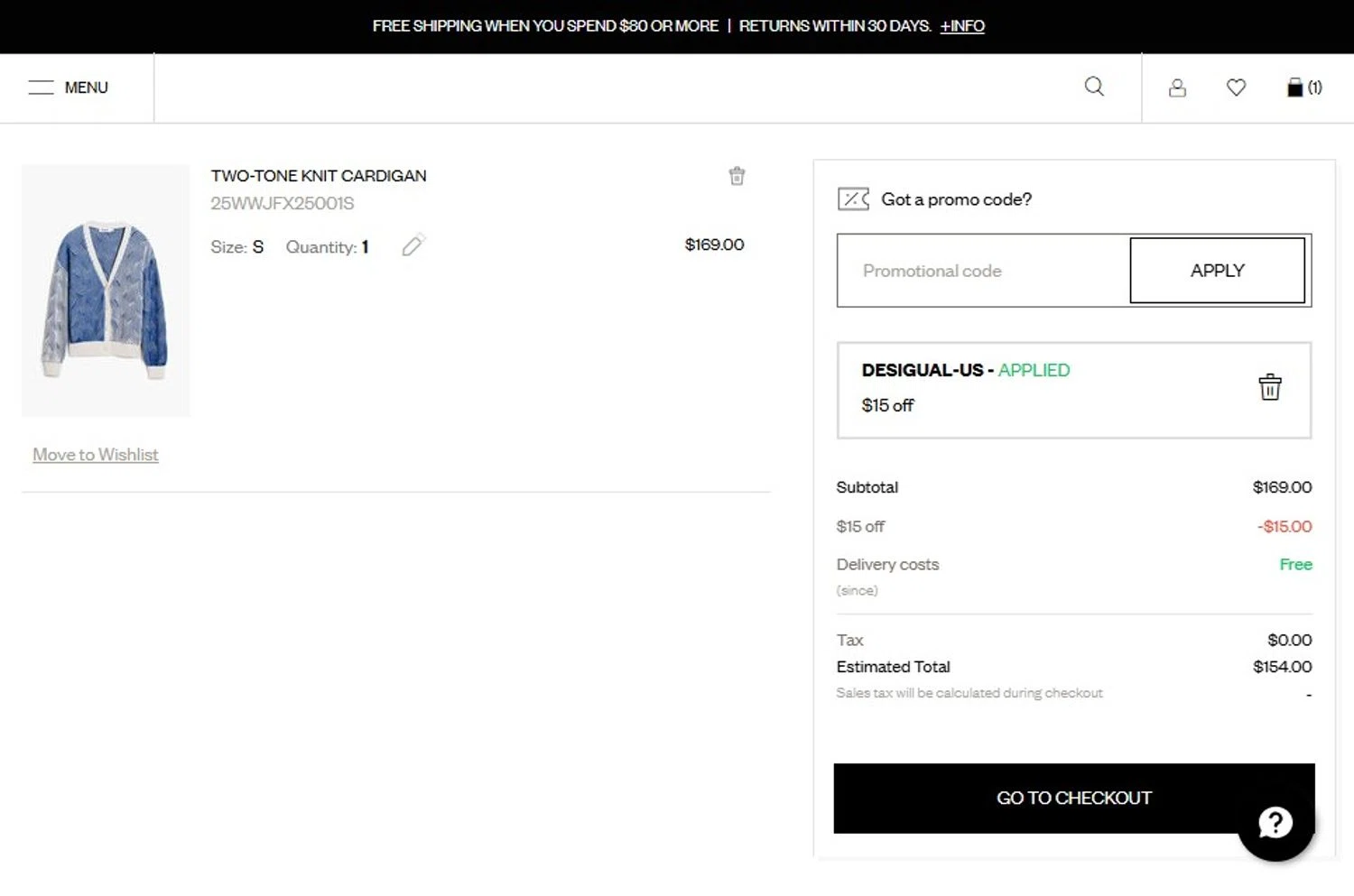Click the APPLY button
The height and width of the screenshot is (896, 1354).
(x=1217, y=271)
